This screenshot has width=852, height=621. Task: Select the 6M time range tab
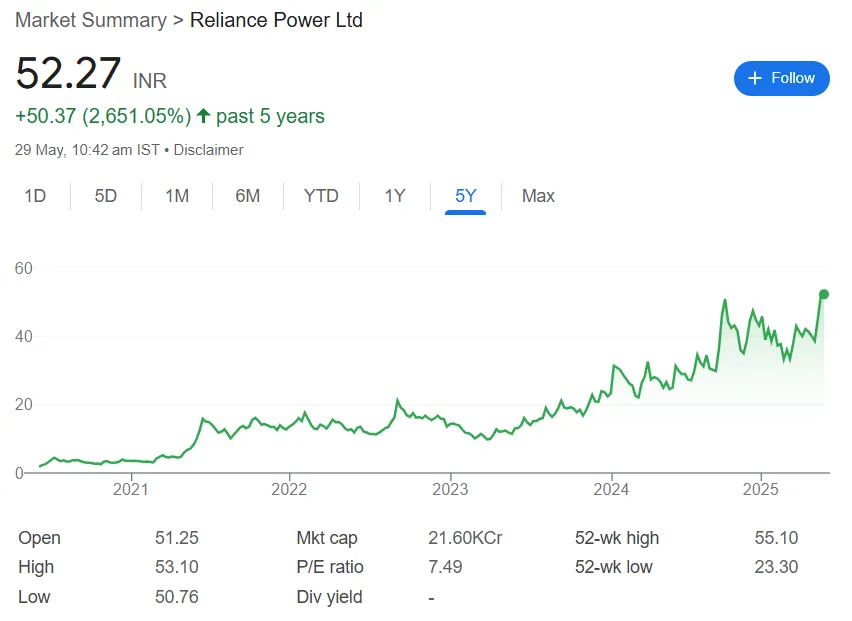248,196
